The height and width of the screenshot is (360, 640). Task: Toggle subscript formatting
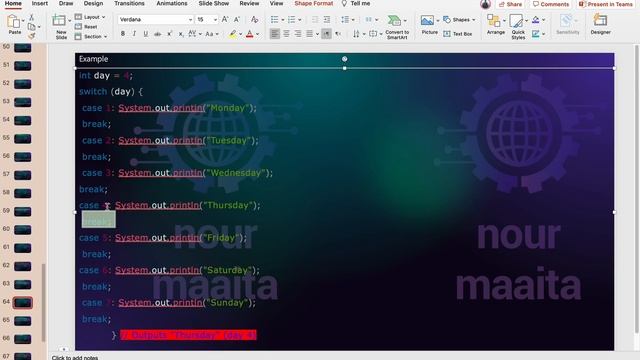point(181,34)
